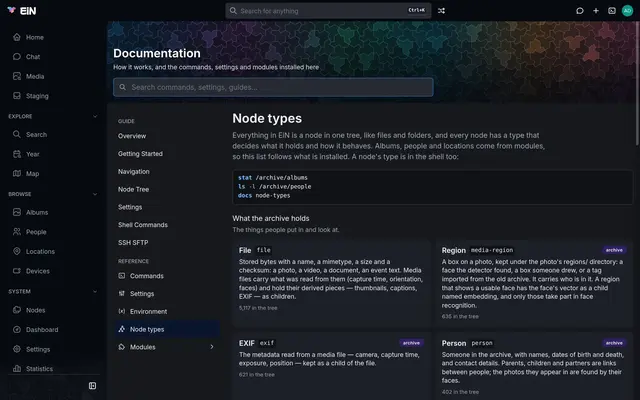Open the Home sidebar icon
Screen dimensions: 640x400
tap(17, 37)
